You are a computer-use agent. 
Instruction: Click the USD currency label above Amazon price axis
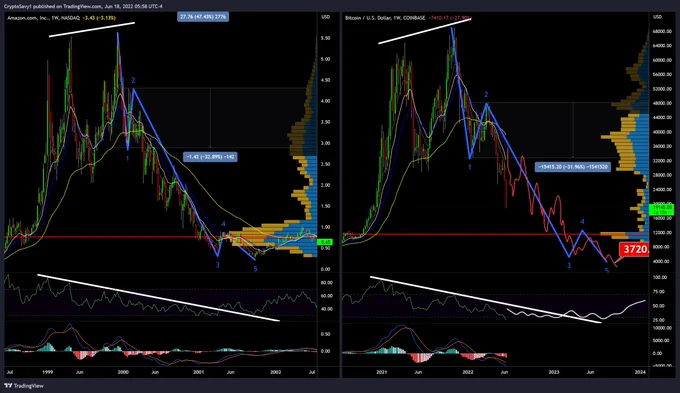tap(325, 17)
